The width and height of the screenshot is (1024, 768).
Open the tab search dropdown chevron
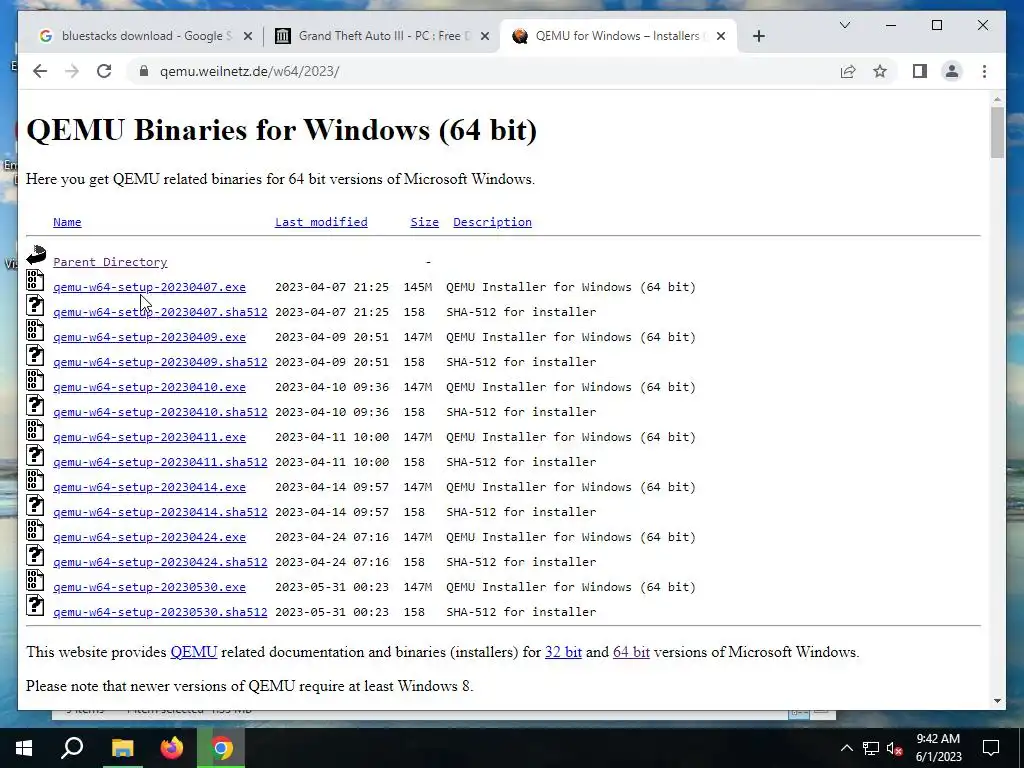(x=844, y=25)
